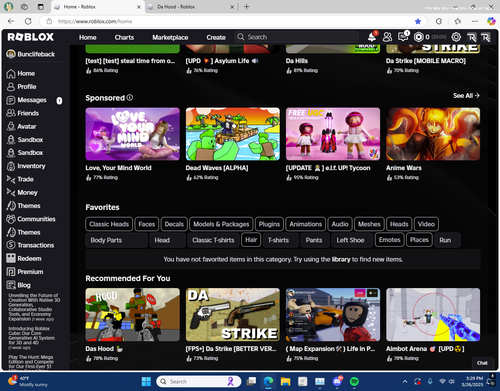Click the Edge icon in the taskbar
The height and width of the screenshot is (391, 500).
coord(268,381)
